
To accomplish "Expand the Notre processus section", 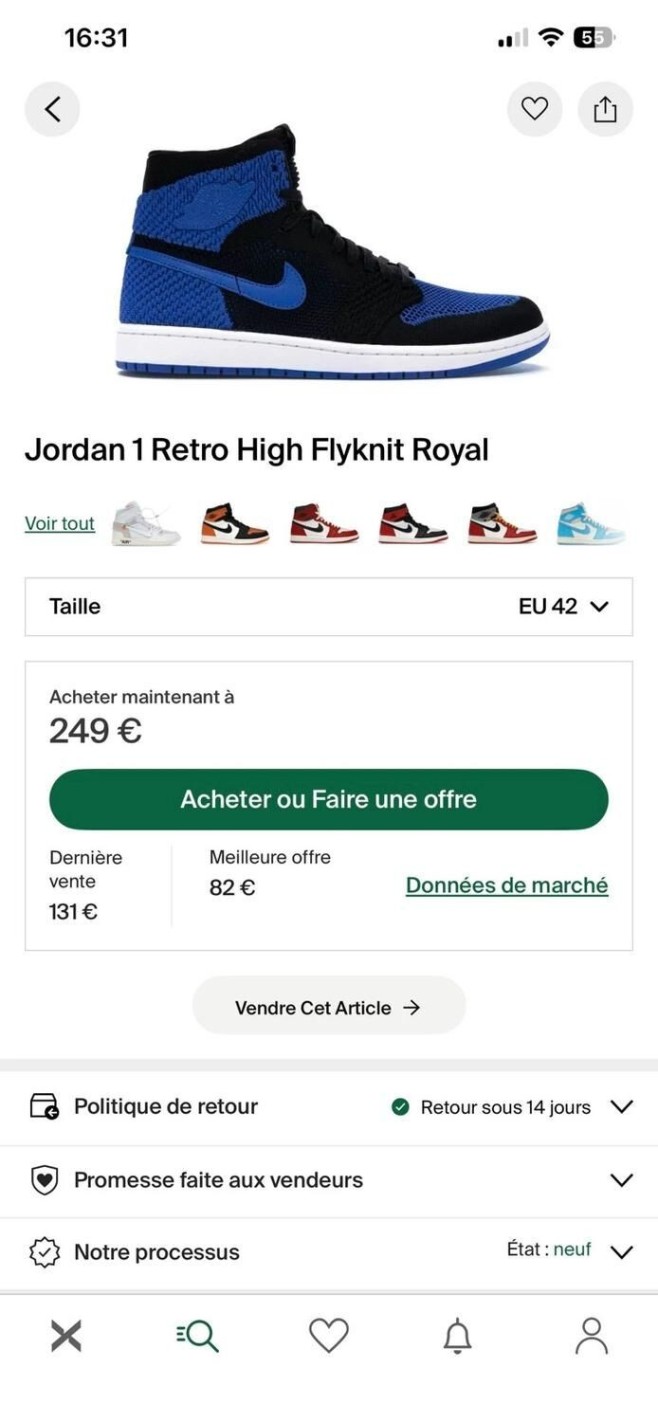I will tap(329, 1252).
